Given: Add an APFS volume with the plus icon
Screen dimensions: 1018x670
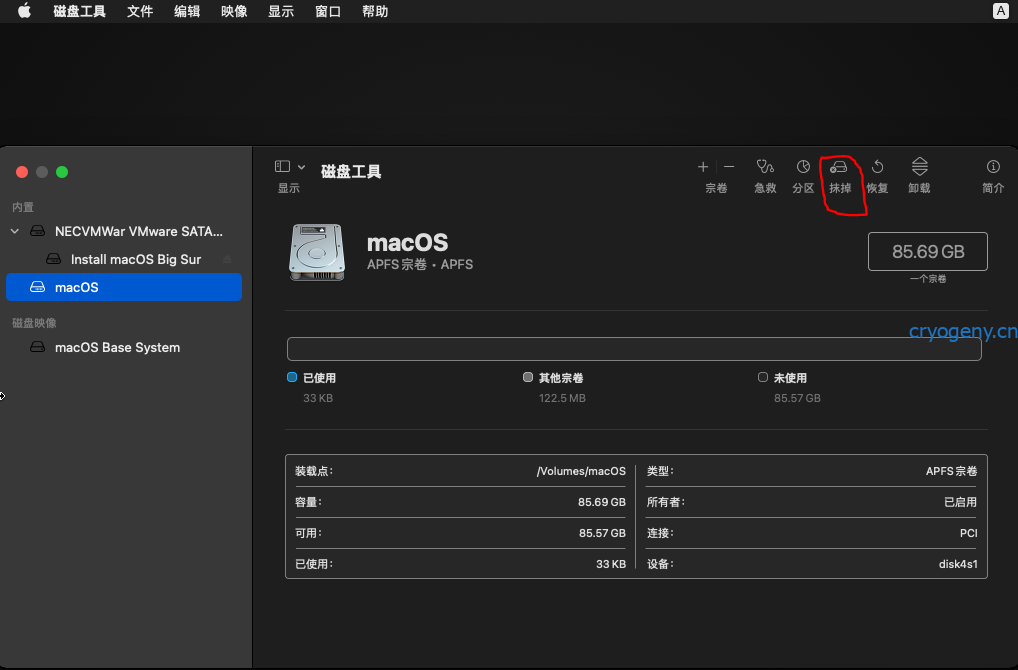Looking at the screenshot, I should tap(702, 167).
